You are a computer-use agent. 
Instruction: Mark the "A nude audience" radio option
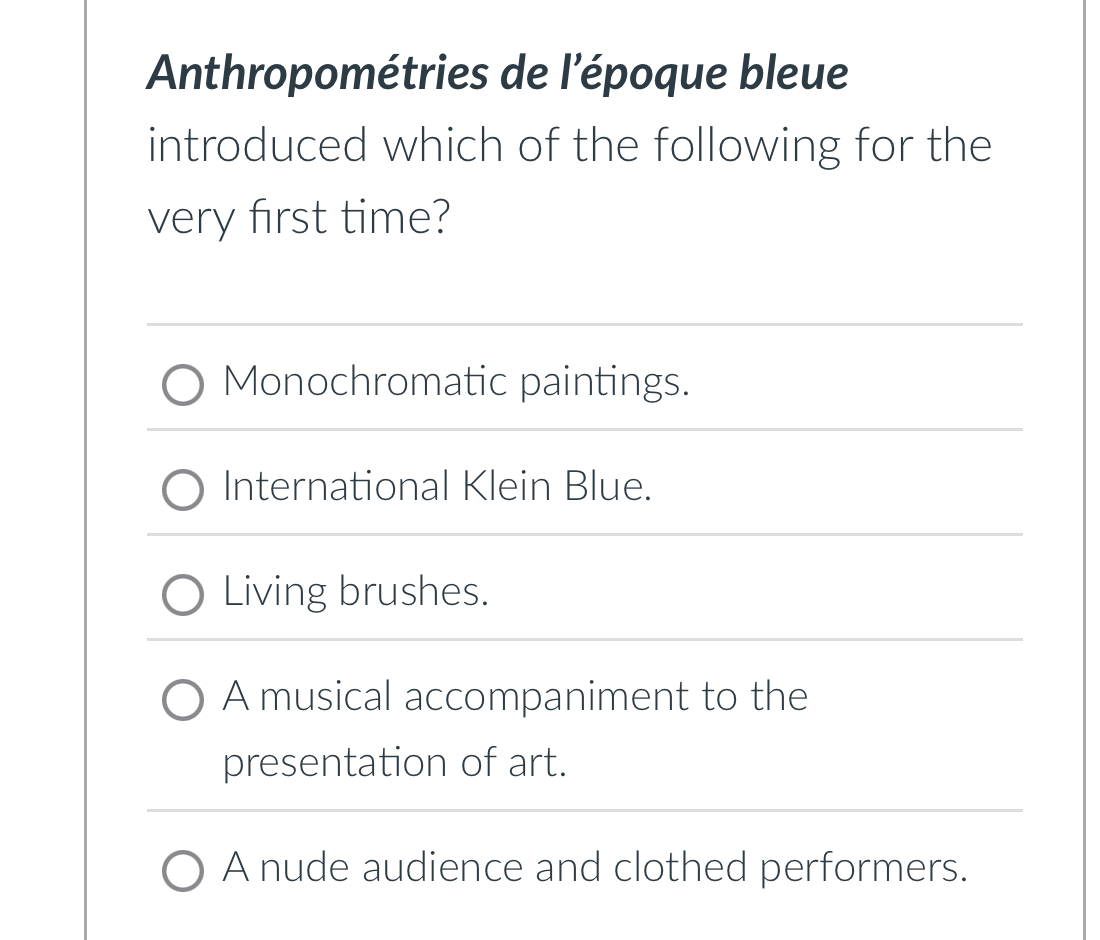click(x=183, y=871)
